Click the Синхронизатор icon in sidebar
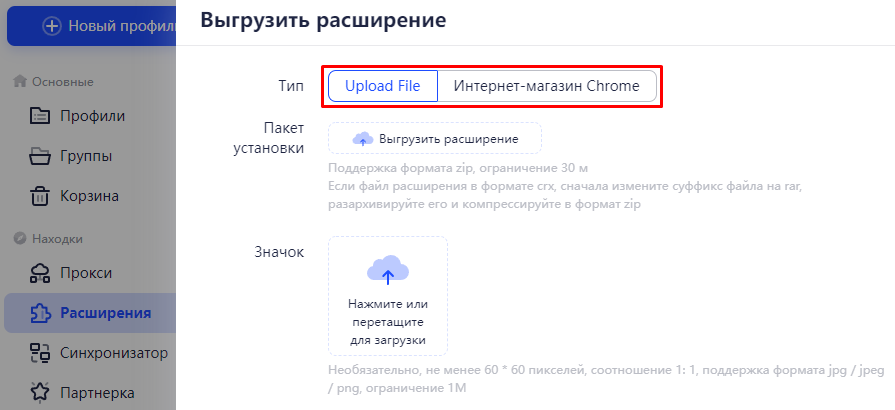Screen dimensions: 895x410 (x=39, y=353)
